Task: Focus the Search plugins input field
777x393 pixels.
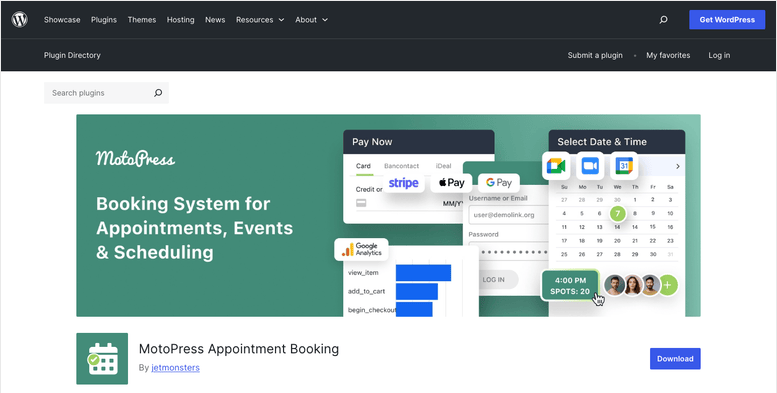Action: click(x=106, y=93)
